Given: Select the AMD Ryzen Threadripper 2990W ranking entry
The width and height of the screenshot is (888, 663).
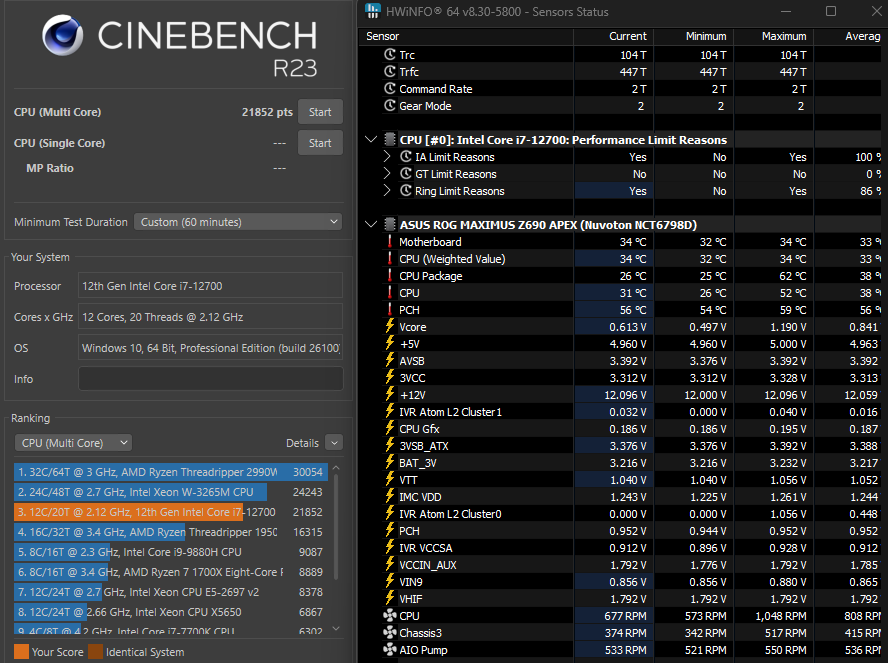Looking at the screenshot, I should coord(170,472).
